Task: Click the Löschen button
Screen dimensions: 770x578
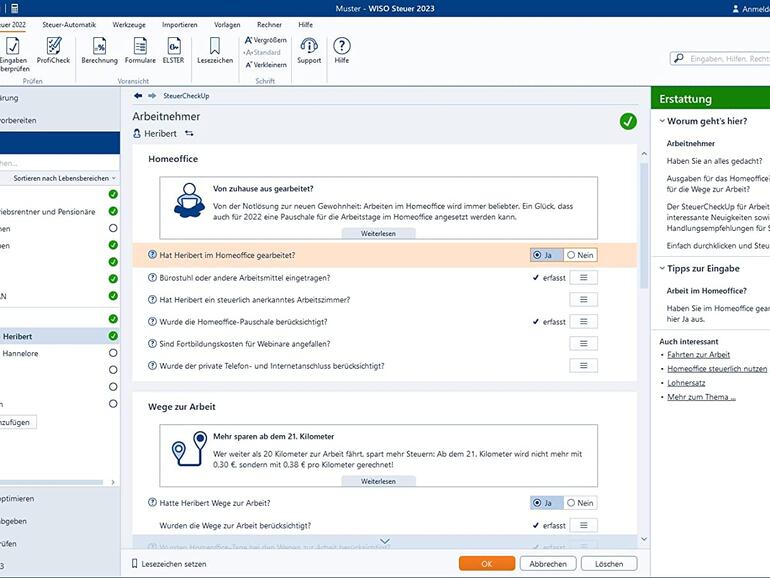Action: (609, 564)
